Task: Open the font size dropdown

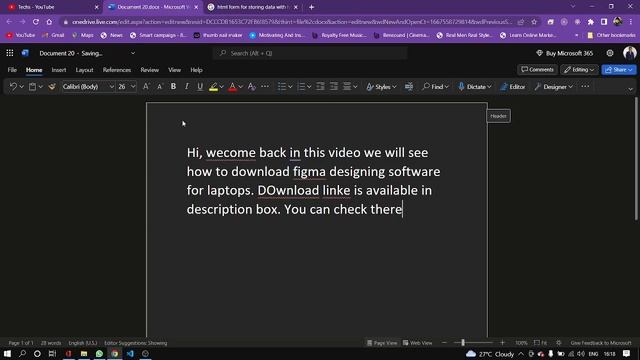Action: (133, 87)
